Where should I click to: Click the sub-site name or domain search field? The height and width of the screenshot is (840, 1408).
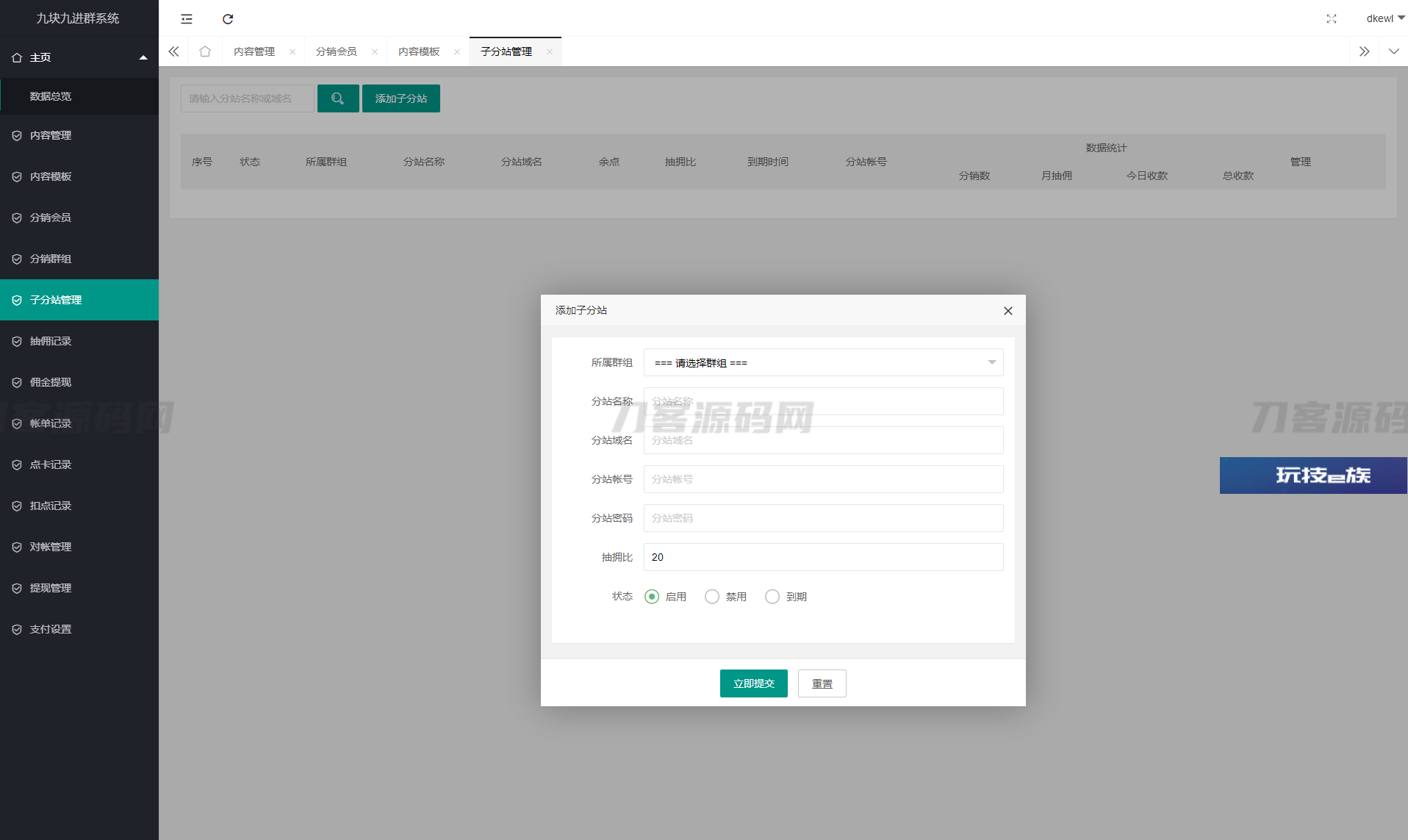tap(248, 98)
